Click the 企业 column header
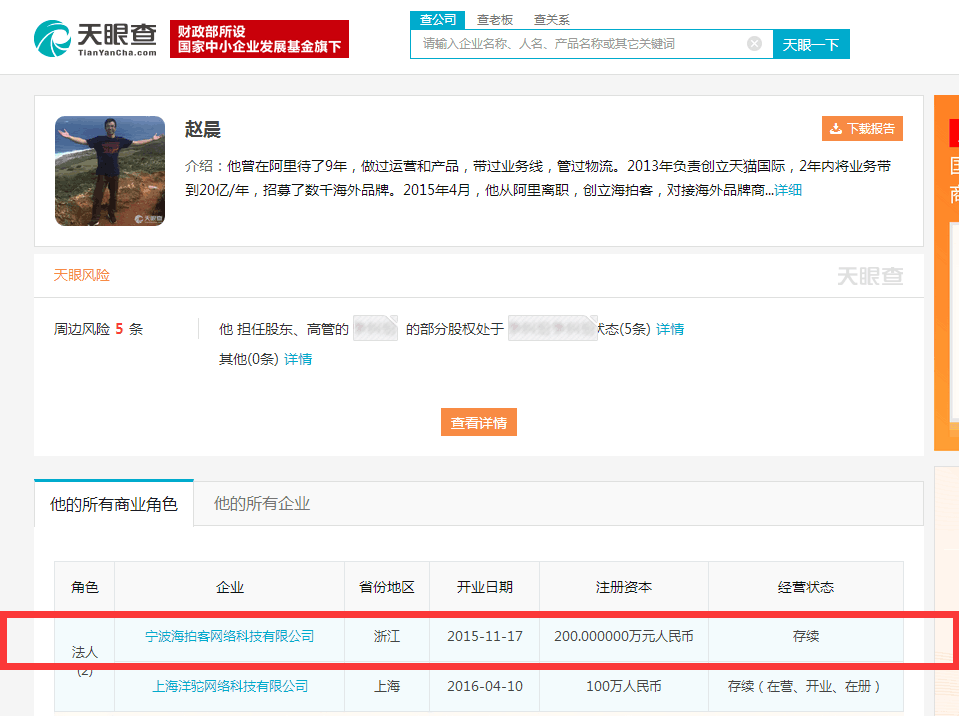The image size is (959, 716). pos(229,587)
